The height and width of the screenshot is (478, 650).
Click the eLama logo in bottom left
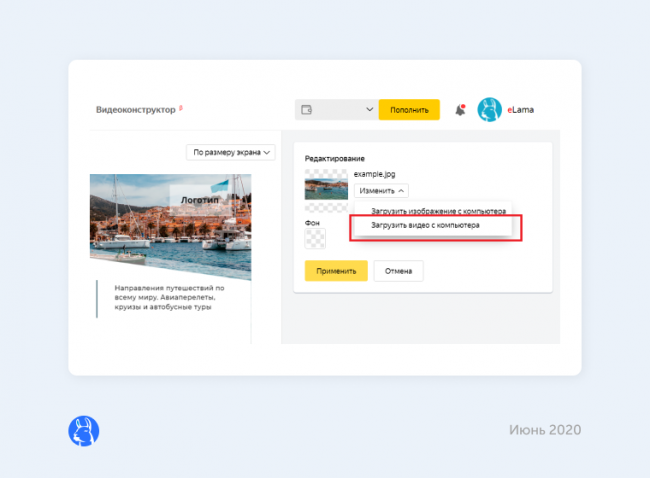tap(84, 431)
